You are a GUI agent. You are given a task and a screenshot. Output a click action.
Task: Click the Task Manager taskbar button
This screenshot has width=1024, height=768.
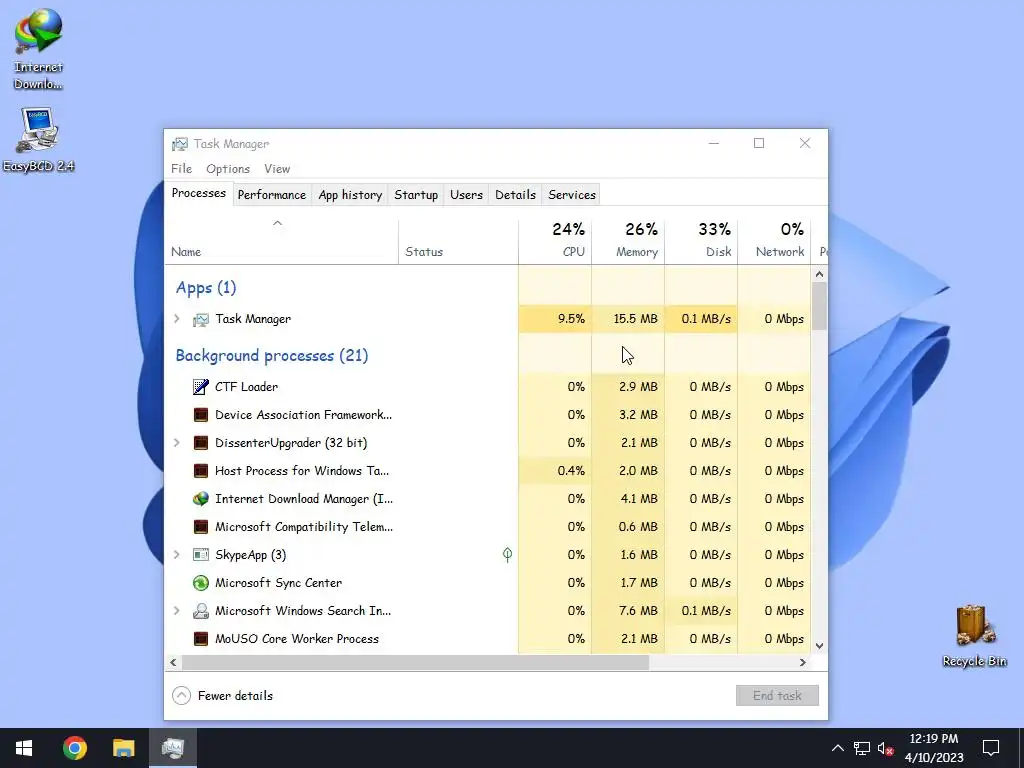(173, 748)
